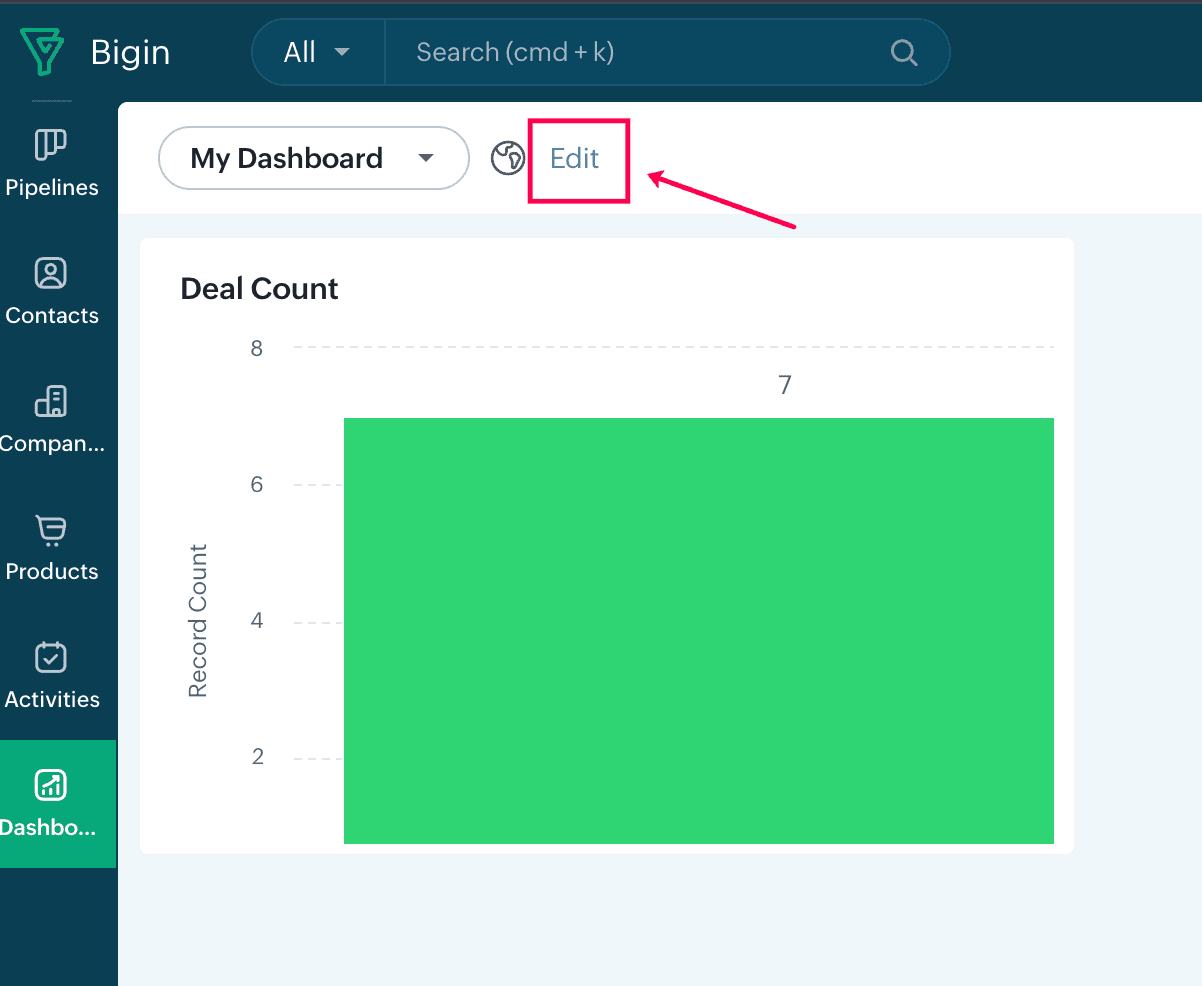This screenshot has height=986, width=1202.
Task: Select the Dashboards chart icon
Action: tap(51, 785)
